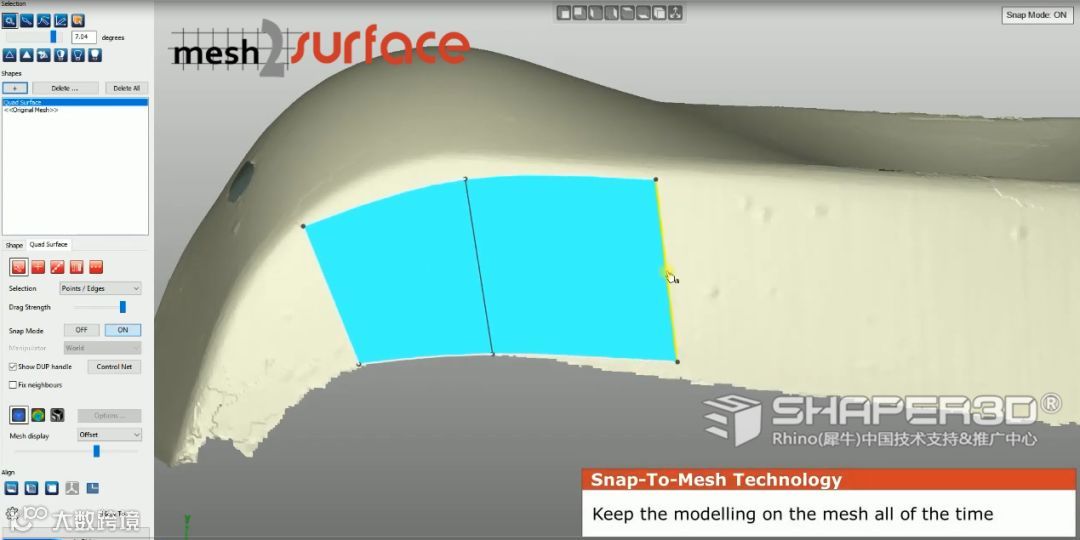1080x540 pixels.
Task: Click the second Align icon
Action: pos(31,488)
